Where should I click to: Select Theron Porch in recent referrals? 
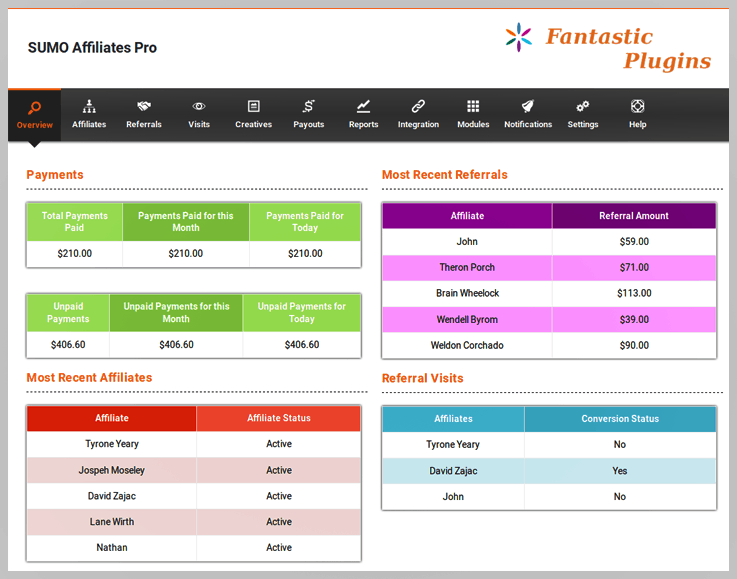pos(467,267)
